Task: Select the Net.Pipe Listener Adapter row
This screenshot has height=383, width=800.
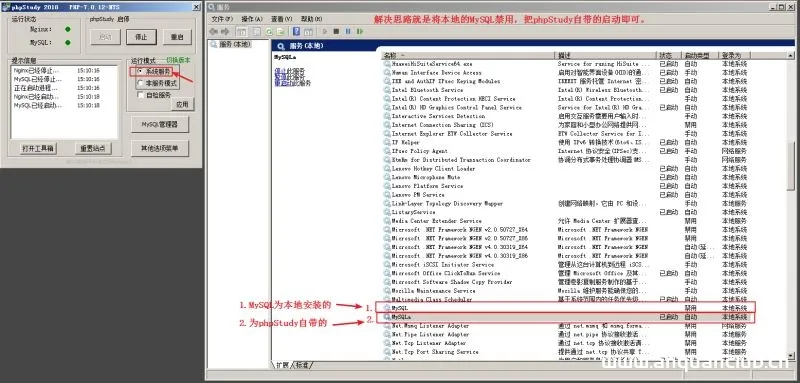Action: coord(565,335)
